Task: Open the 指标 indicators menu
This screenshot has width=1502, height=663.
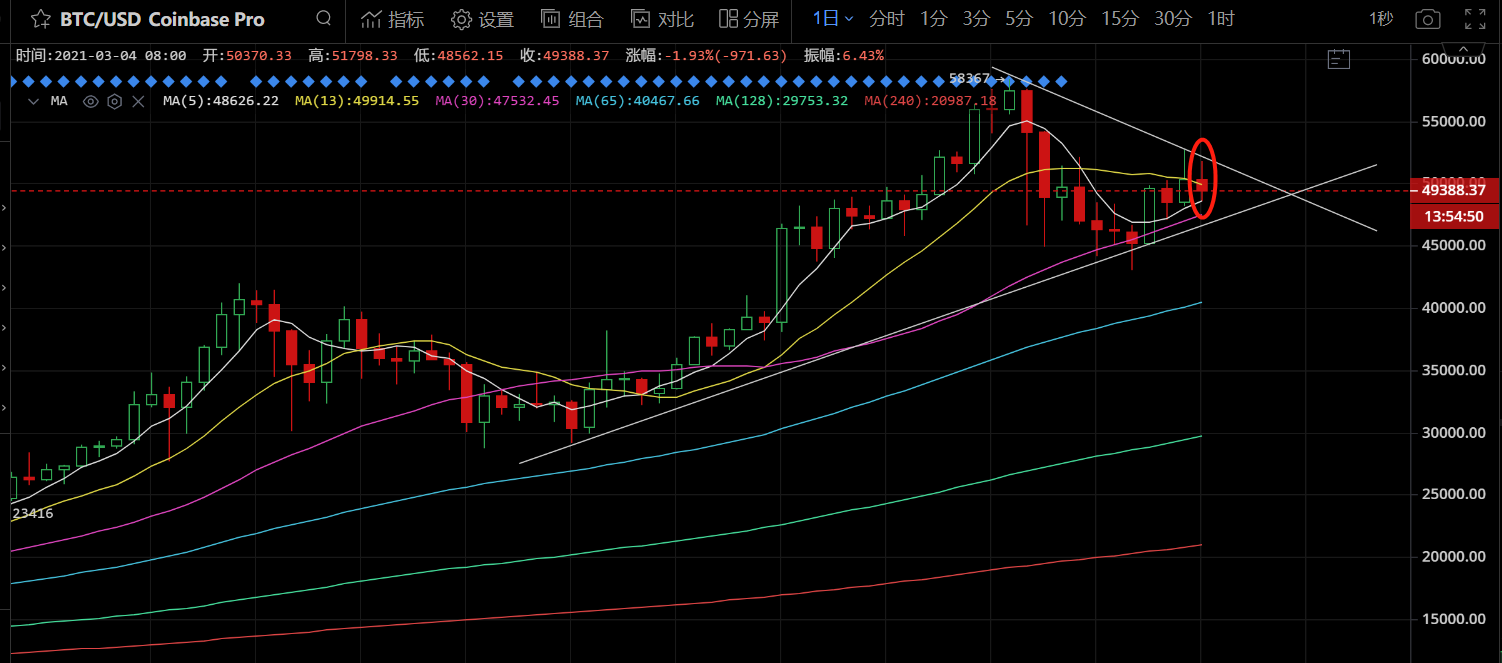Action: [x=392, y=19]
